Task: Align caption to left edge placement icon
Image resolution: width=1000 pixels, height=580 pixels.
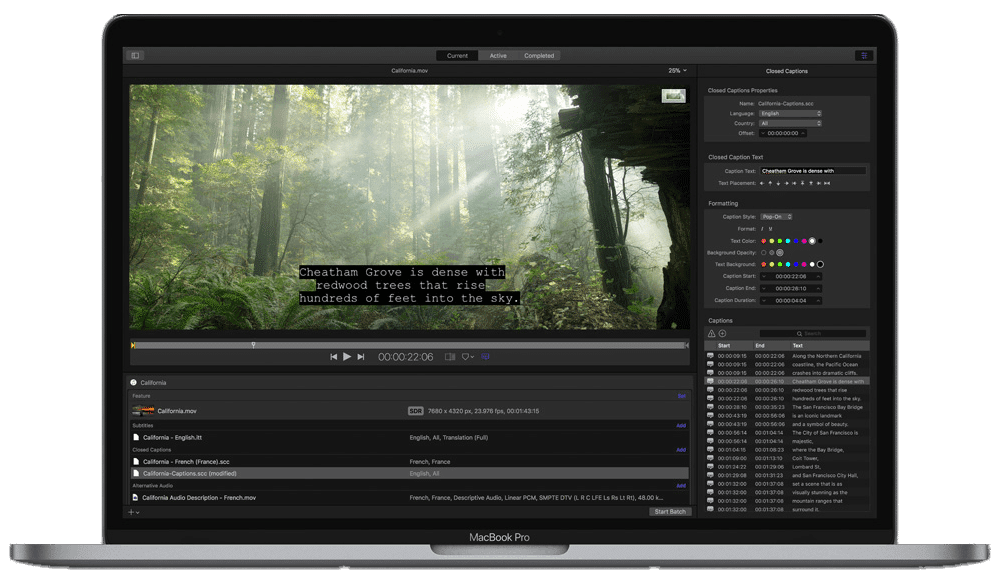Action: (x=794, y=183)
